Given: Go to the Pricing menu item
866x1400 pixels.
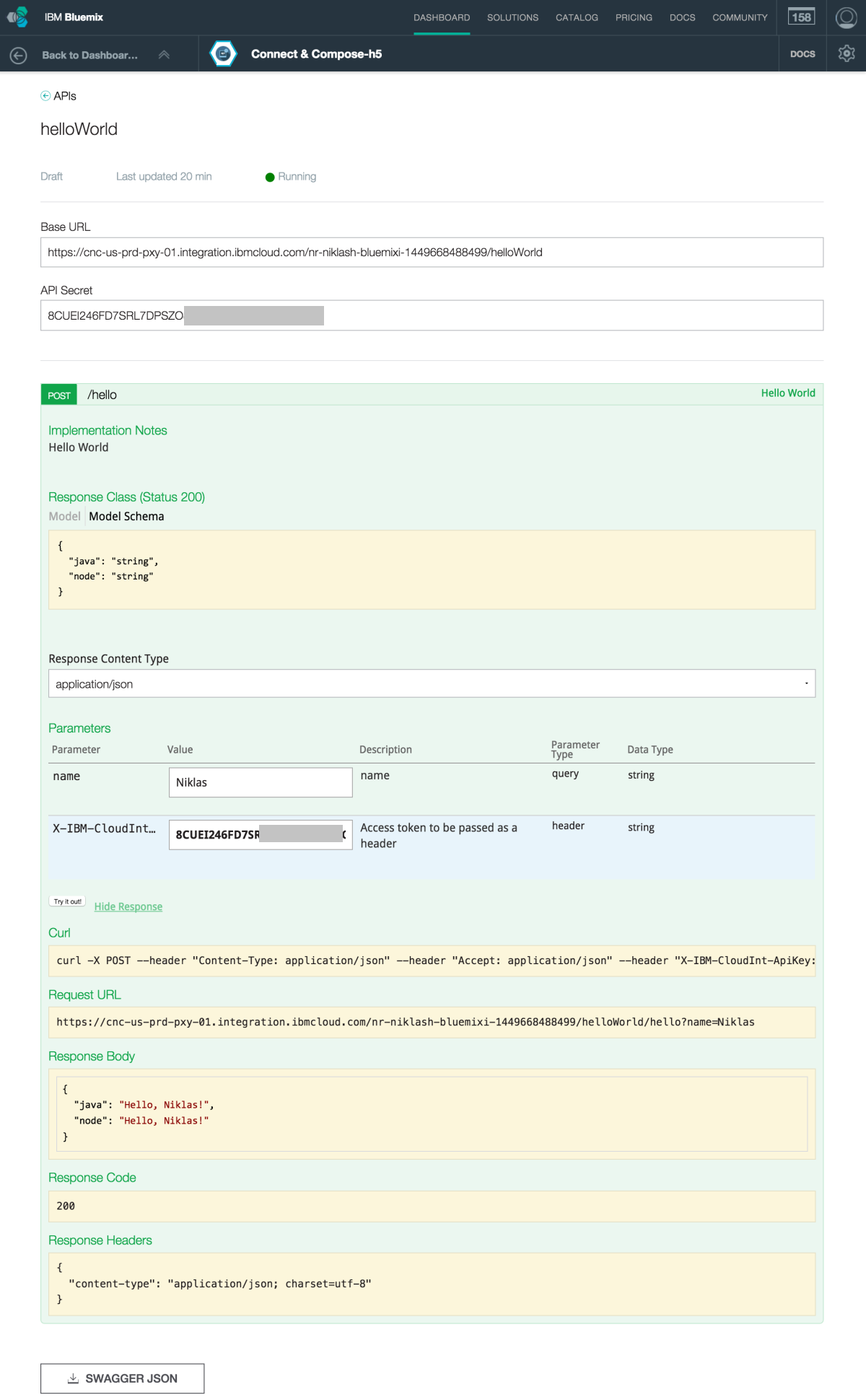Looking at the screenshot, I should click(634, 17).
